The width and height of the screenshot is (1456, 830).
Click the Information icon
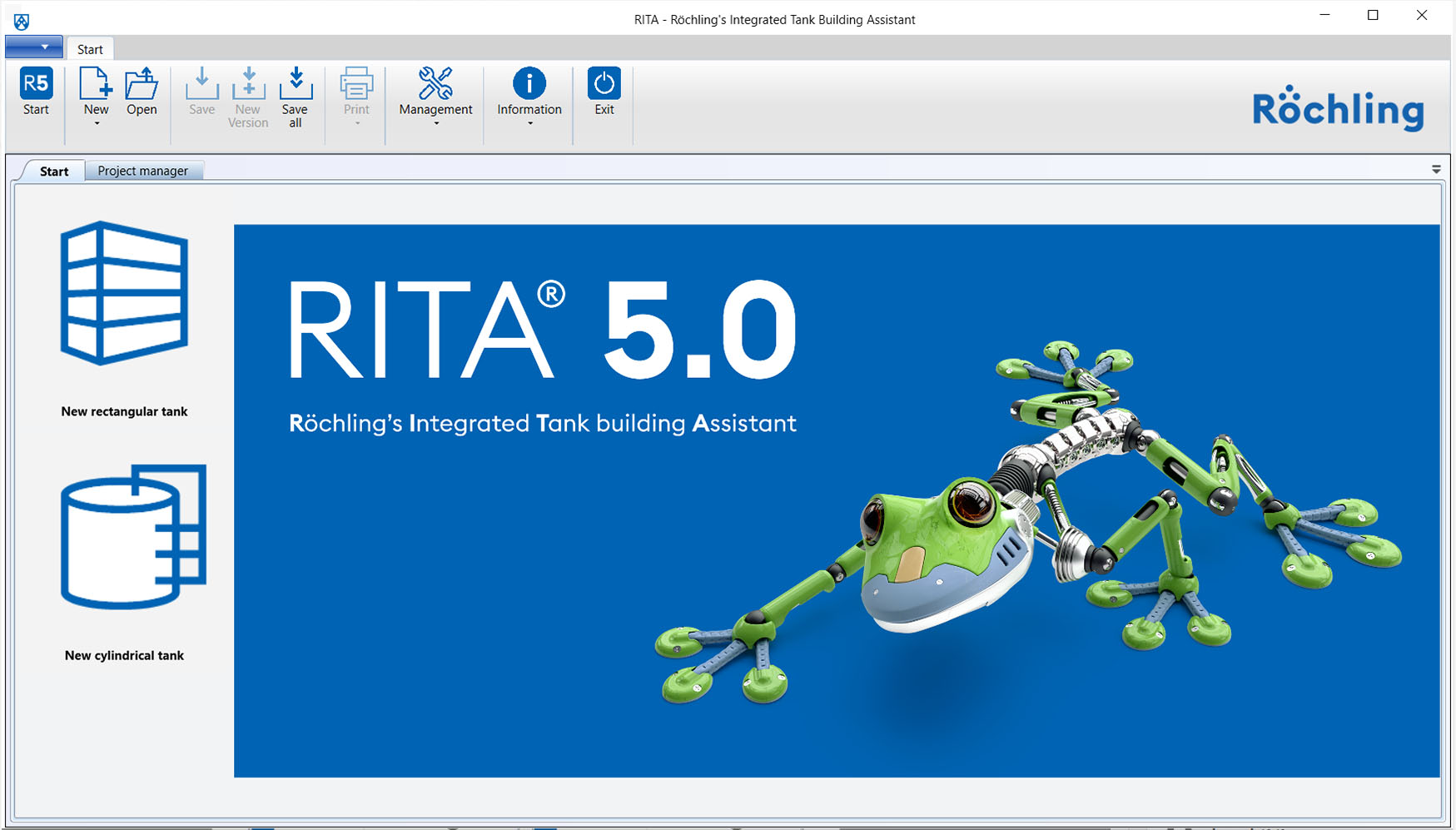529,83
